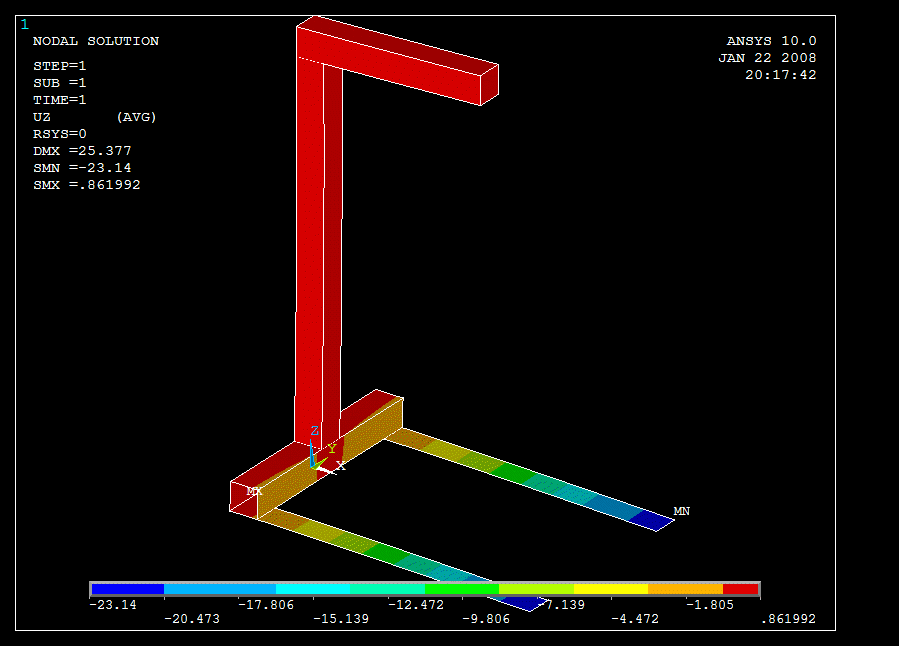
Task: Click the MN minimum marker label
Action: pyautogui.click(x=682, y=511)
